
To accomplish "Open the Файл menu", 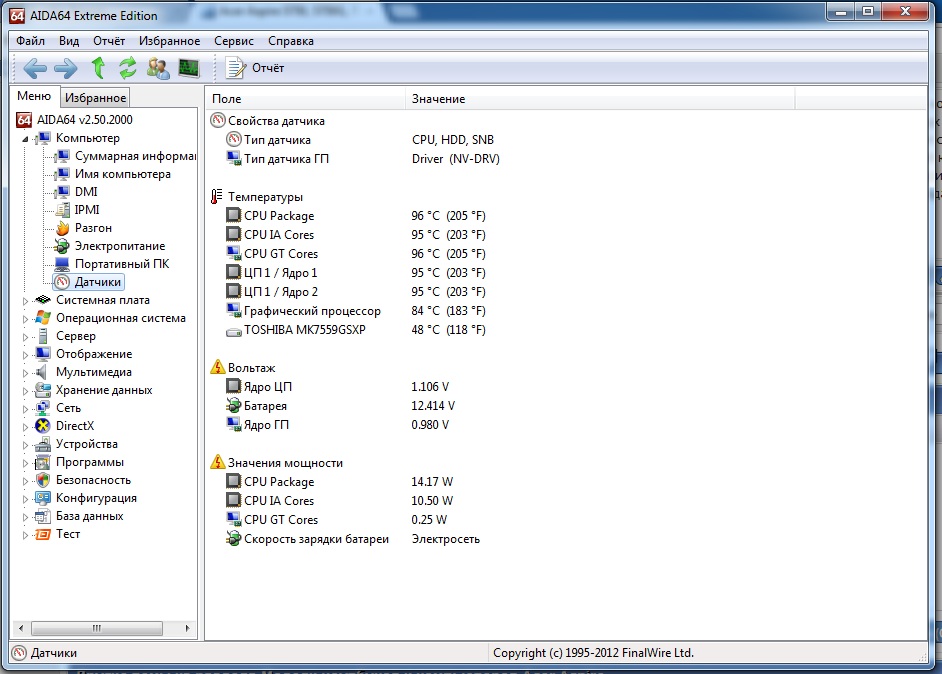I will point(30,41).
